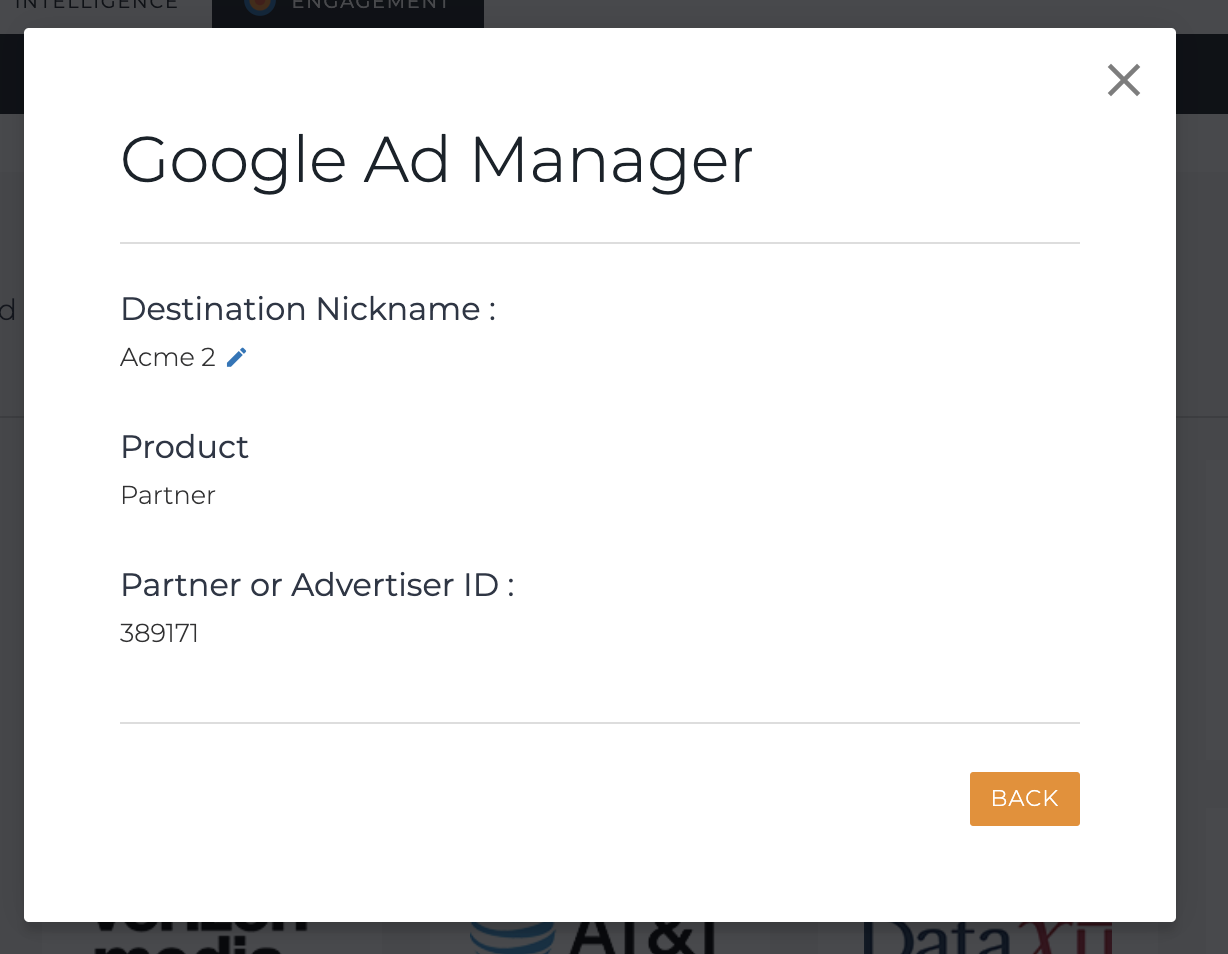Click the Product label
The height and width of the screenshot is (954, 1228).
point(184,447)
